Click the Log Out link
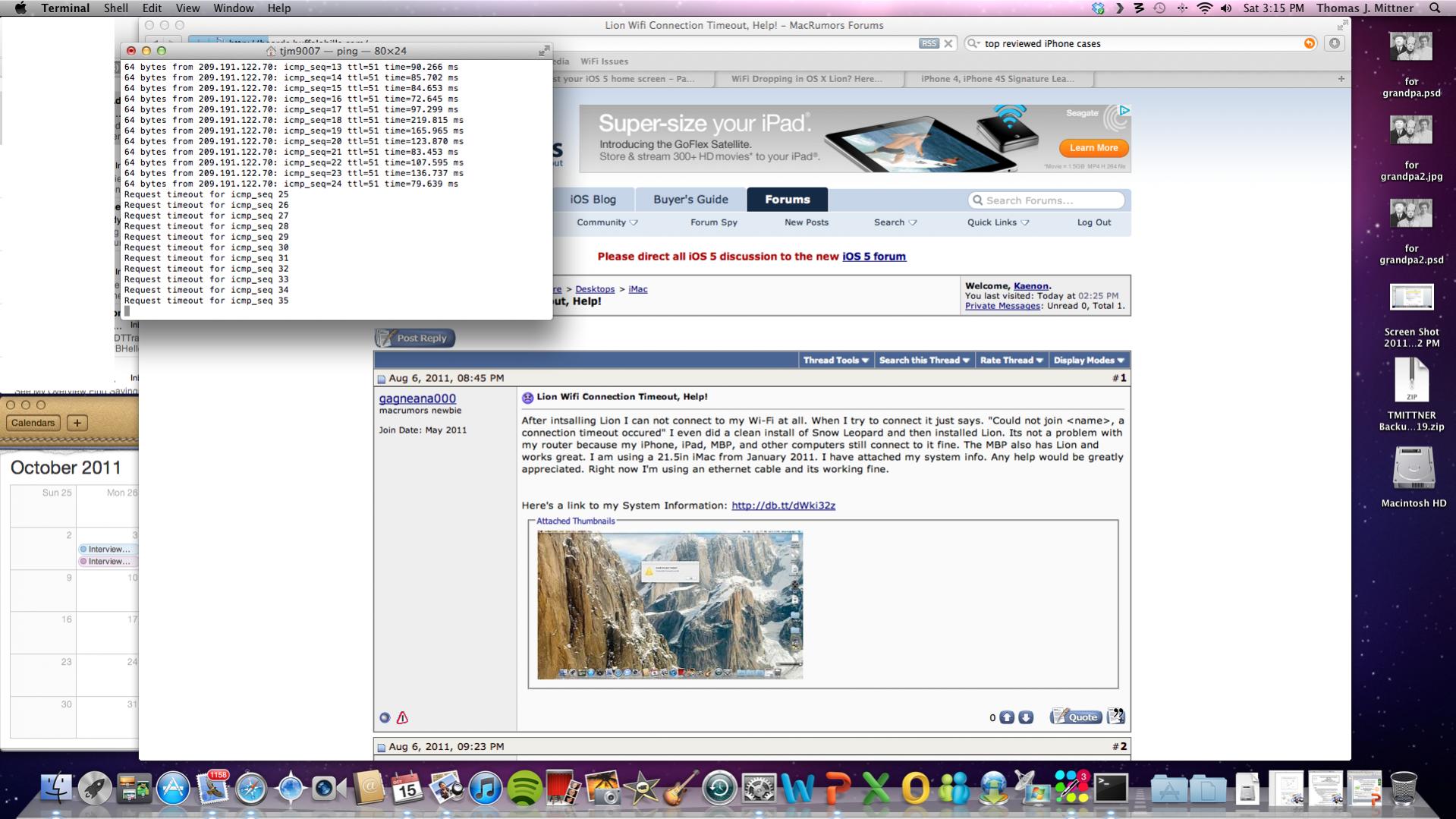Image resolution: width=1456 pixels, height=819 pixels. click(1093, 222)
